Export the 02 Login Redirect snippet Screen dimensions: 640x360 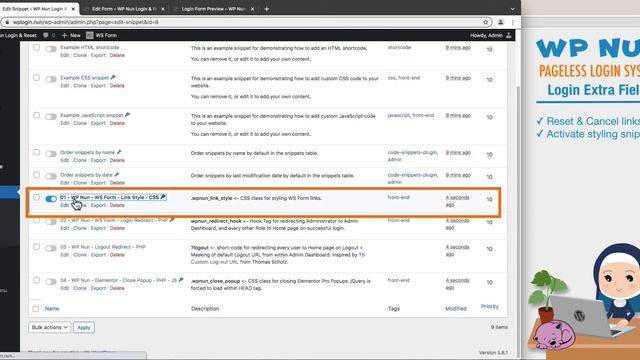click(98, 228)
